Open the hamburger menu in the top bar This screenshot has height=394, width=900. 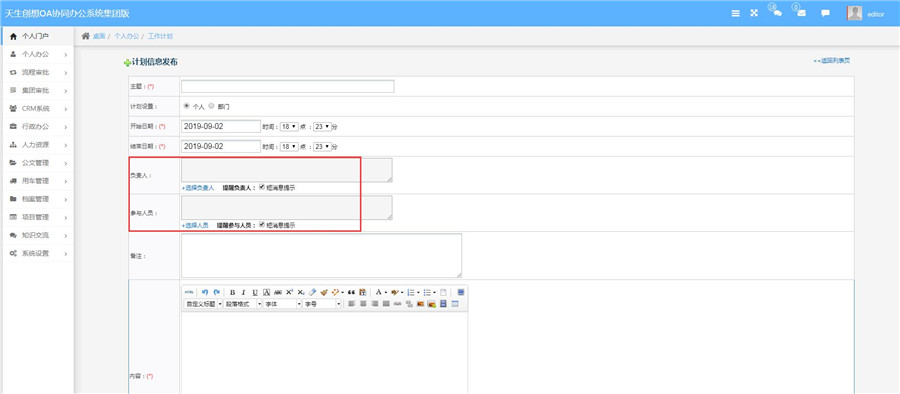coord(735,13)
